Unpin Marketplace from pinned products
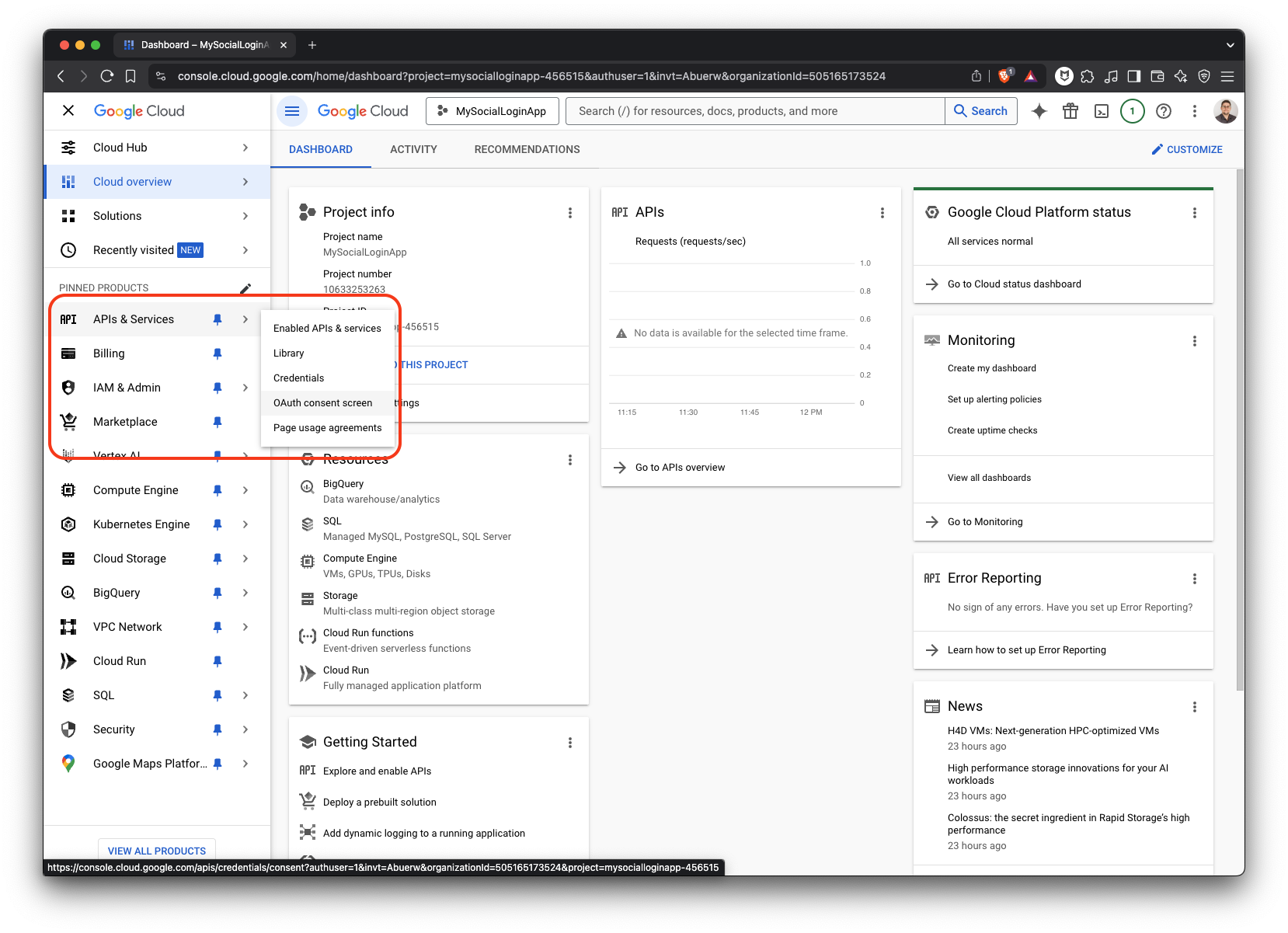The width and height of the screenshot is (1288, 933). [218, 422]
